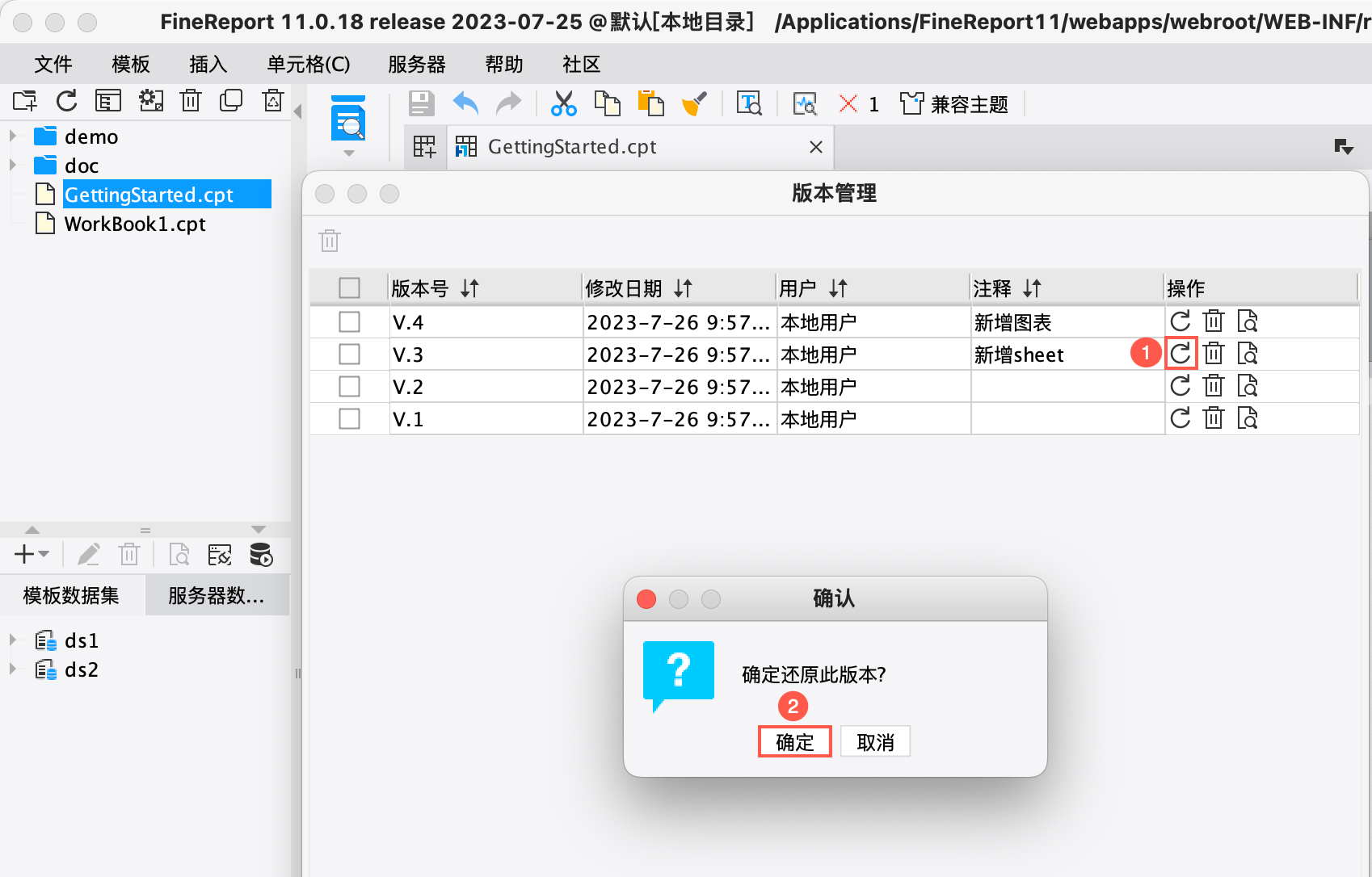Click the new folder icon in file panel
Viewport: 1372px width, 877px height.
coord(25,101)
